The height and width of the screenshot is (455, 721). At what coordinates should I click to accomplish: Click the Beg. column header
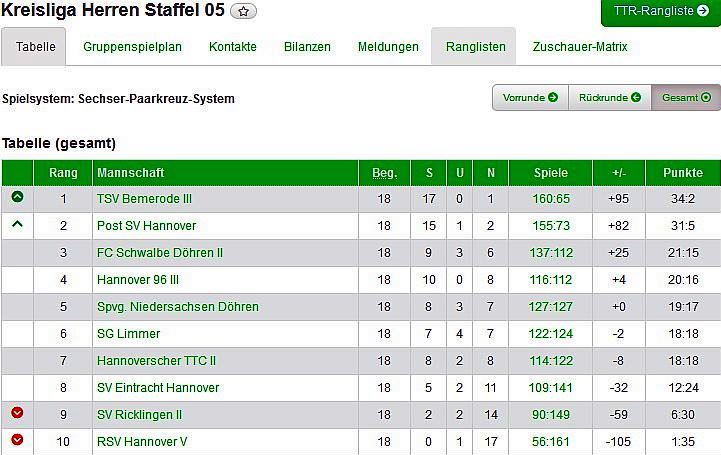point(384,173)
